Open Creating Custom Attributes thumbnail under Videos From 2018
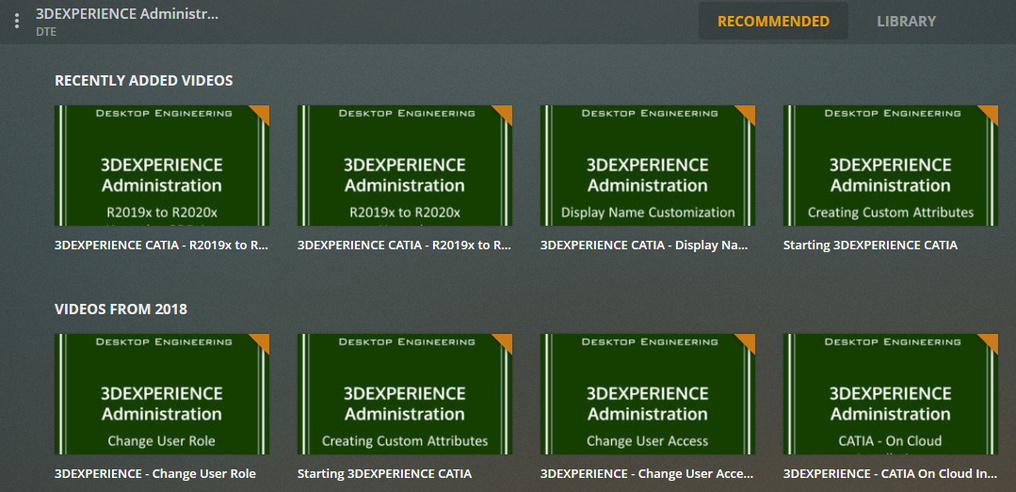The image size is (1016, 492). [x=404, y=394]
